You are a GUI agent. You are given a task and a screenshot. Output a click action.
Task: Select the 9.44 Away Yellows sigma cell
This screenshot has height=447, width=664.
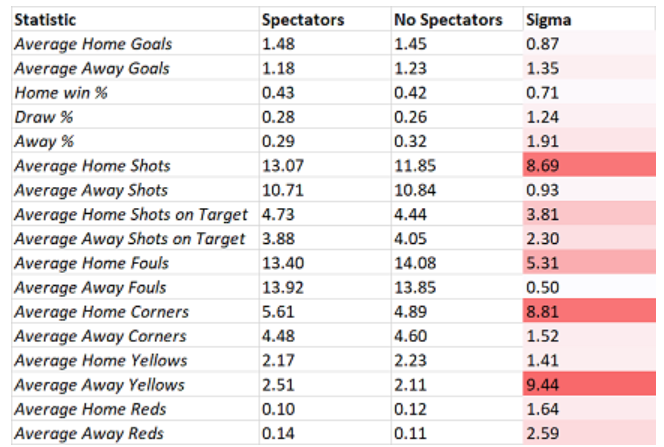[x=589, y=384]
